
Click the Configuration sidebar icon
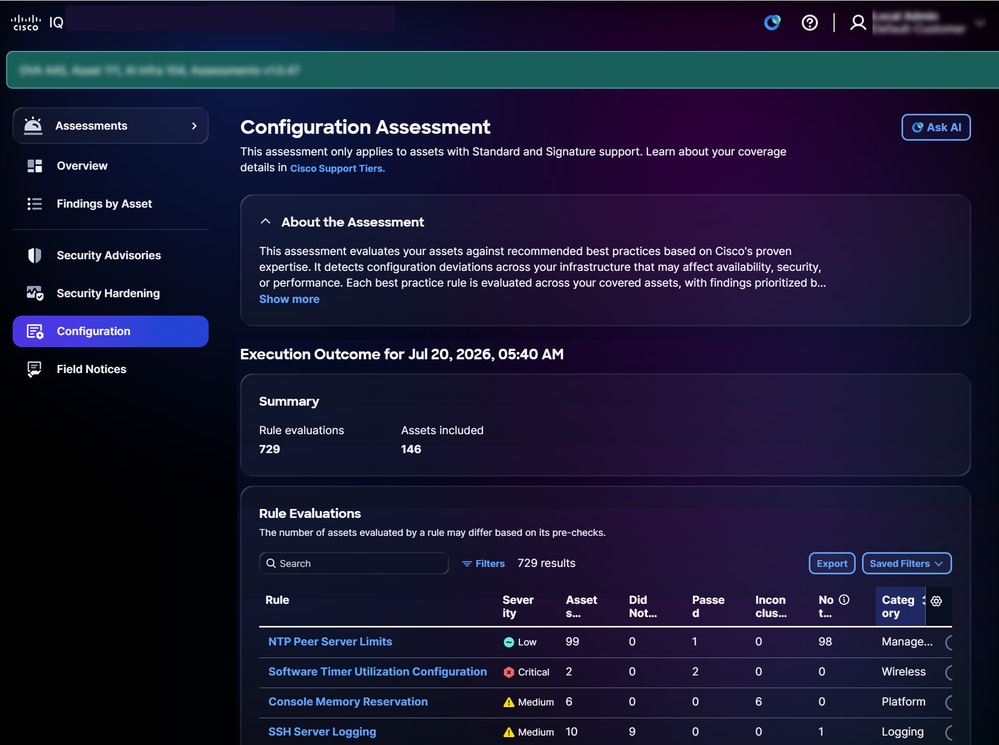coord(34,331)
